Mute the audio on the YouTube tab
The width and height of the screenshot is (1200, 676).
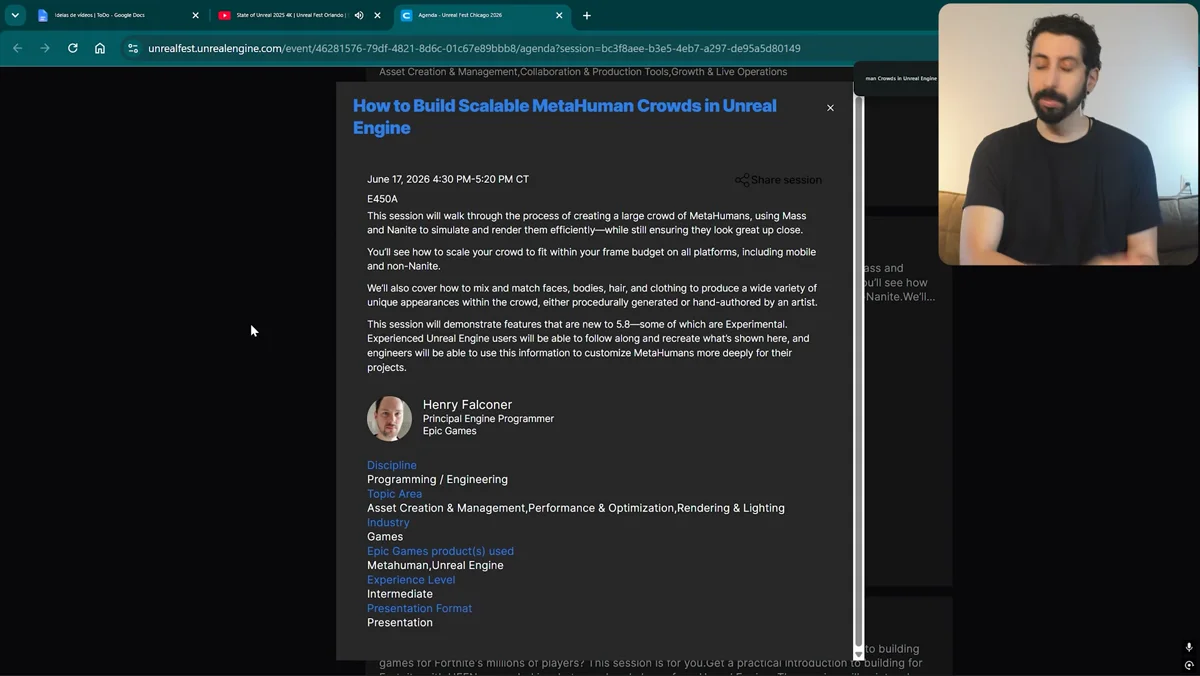tap(359, 15)
